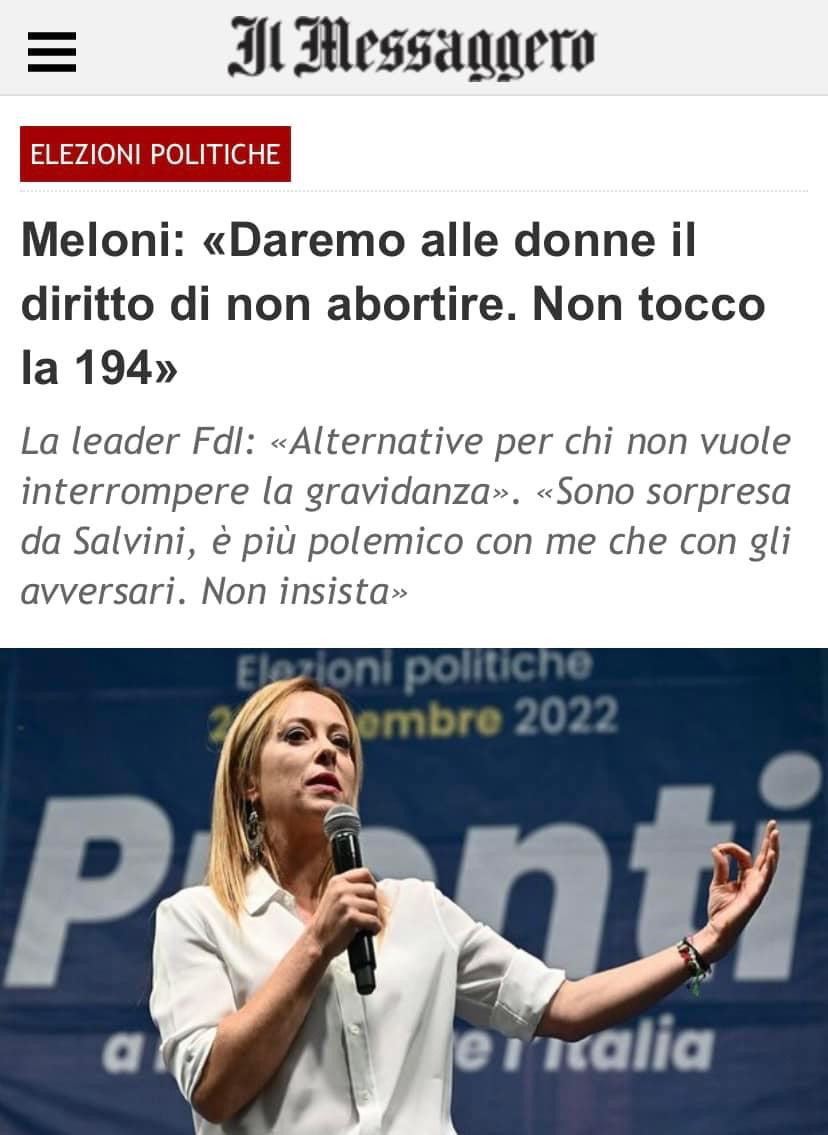Open the hamburger navigation menu
Screen dimensions: 828x1135
click(52, 52)
